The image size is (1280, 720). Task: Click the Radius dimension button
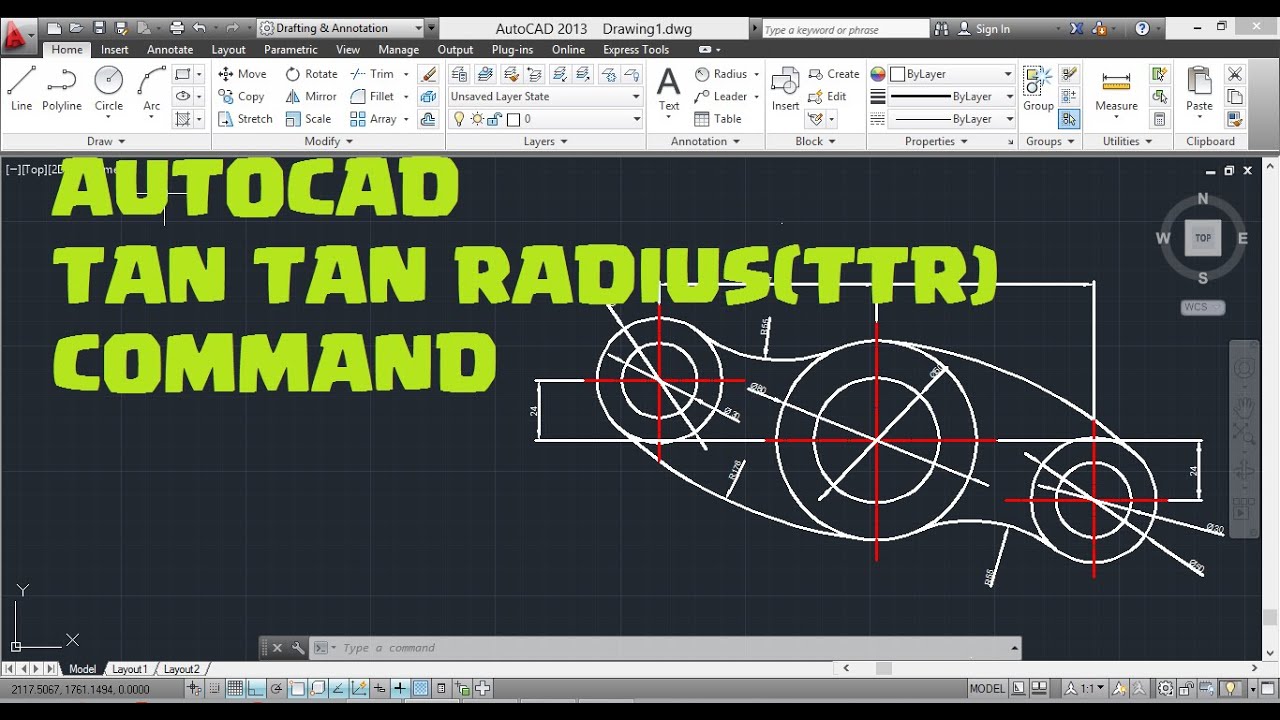coord(721,74)
